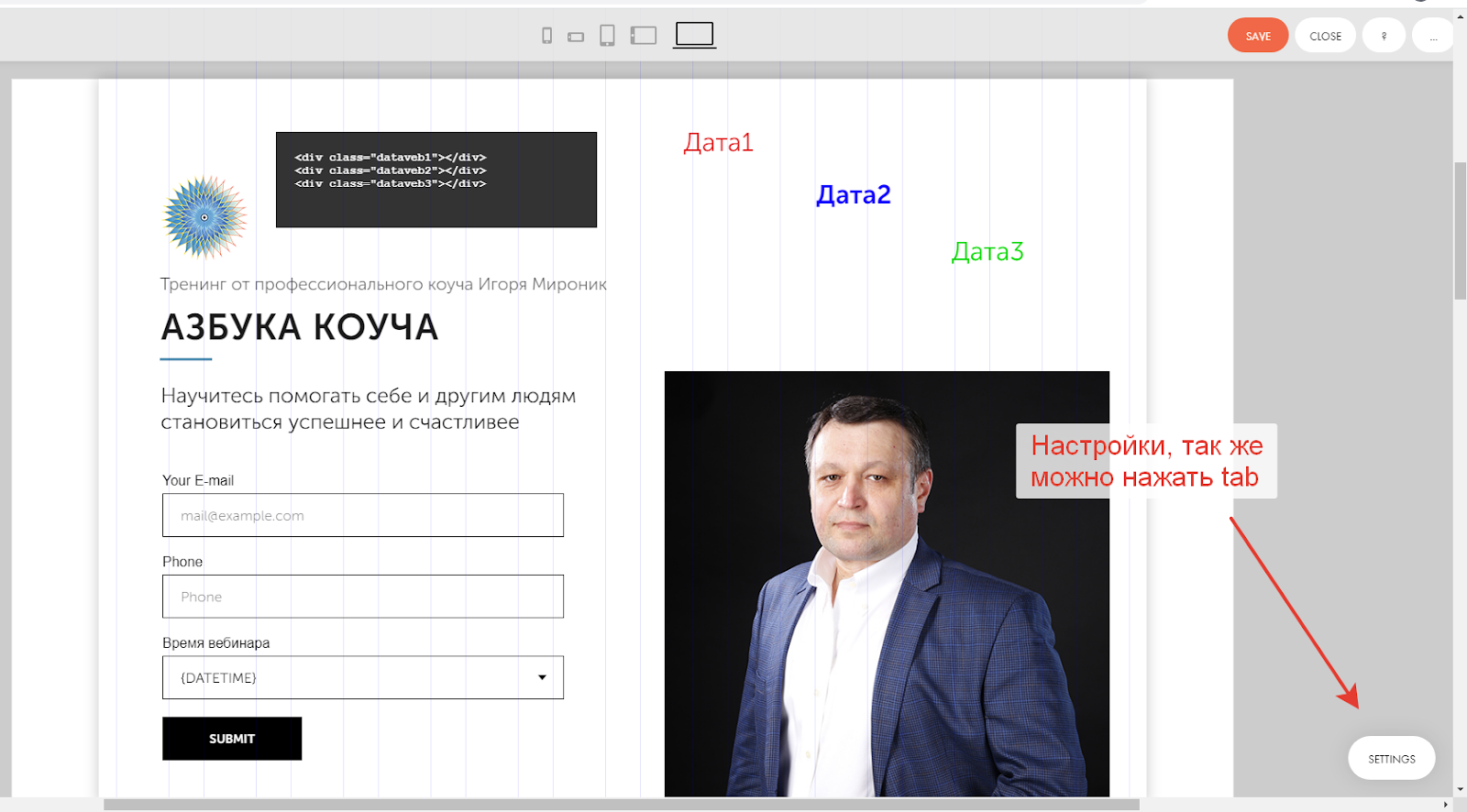Switch to landscape phone view
The height and width of the screenshot is (812, 1467).
(x=576, y=37)
